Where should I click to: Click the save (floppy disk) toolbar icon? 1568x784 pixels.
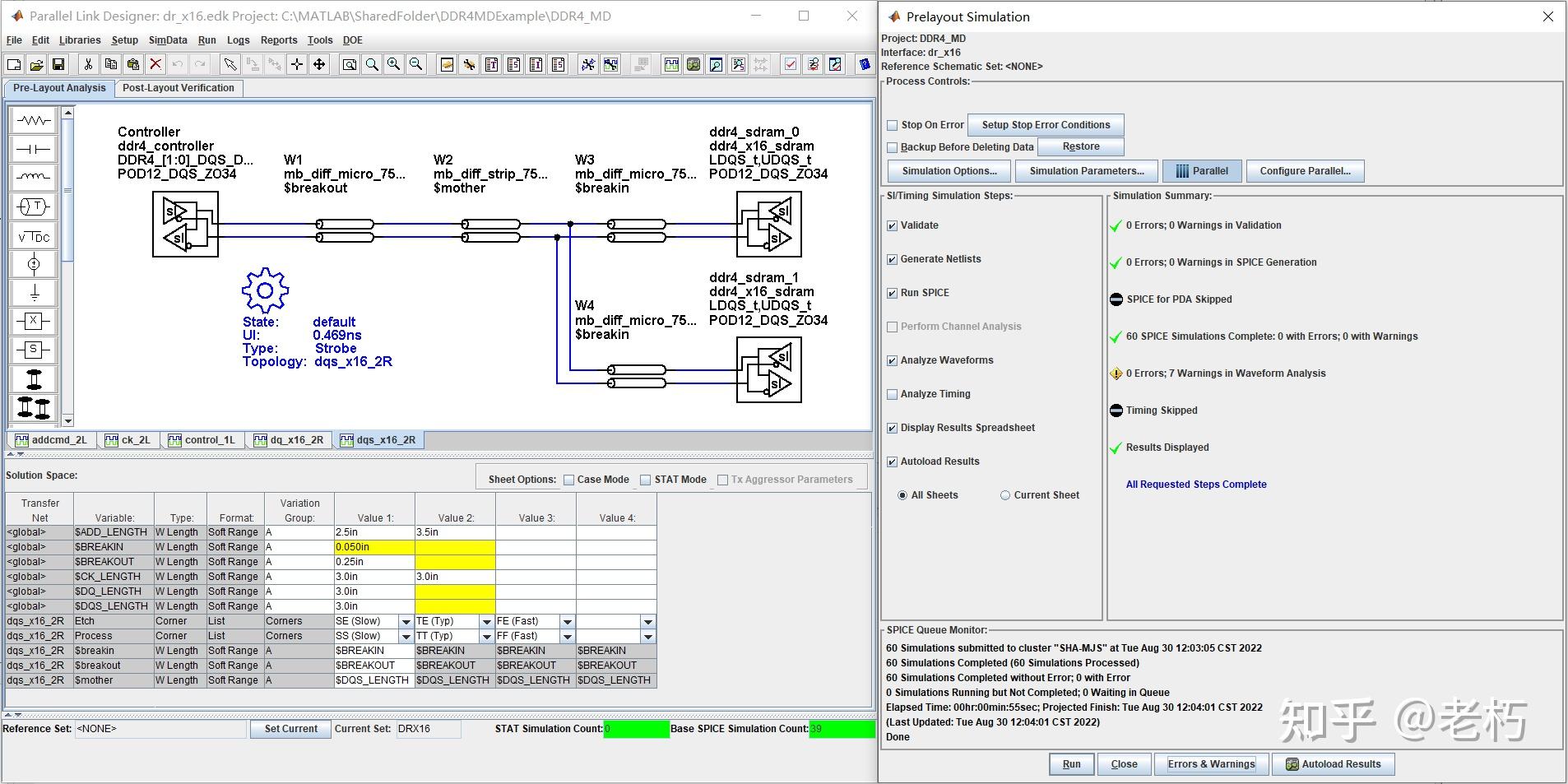coord(58,64)
